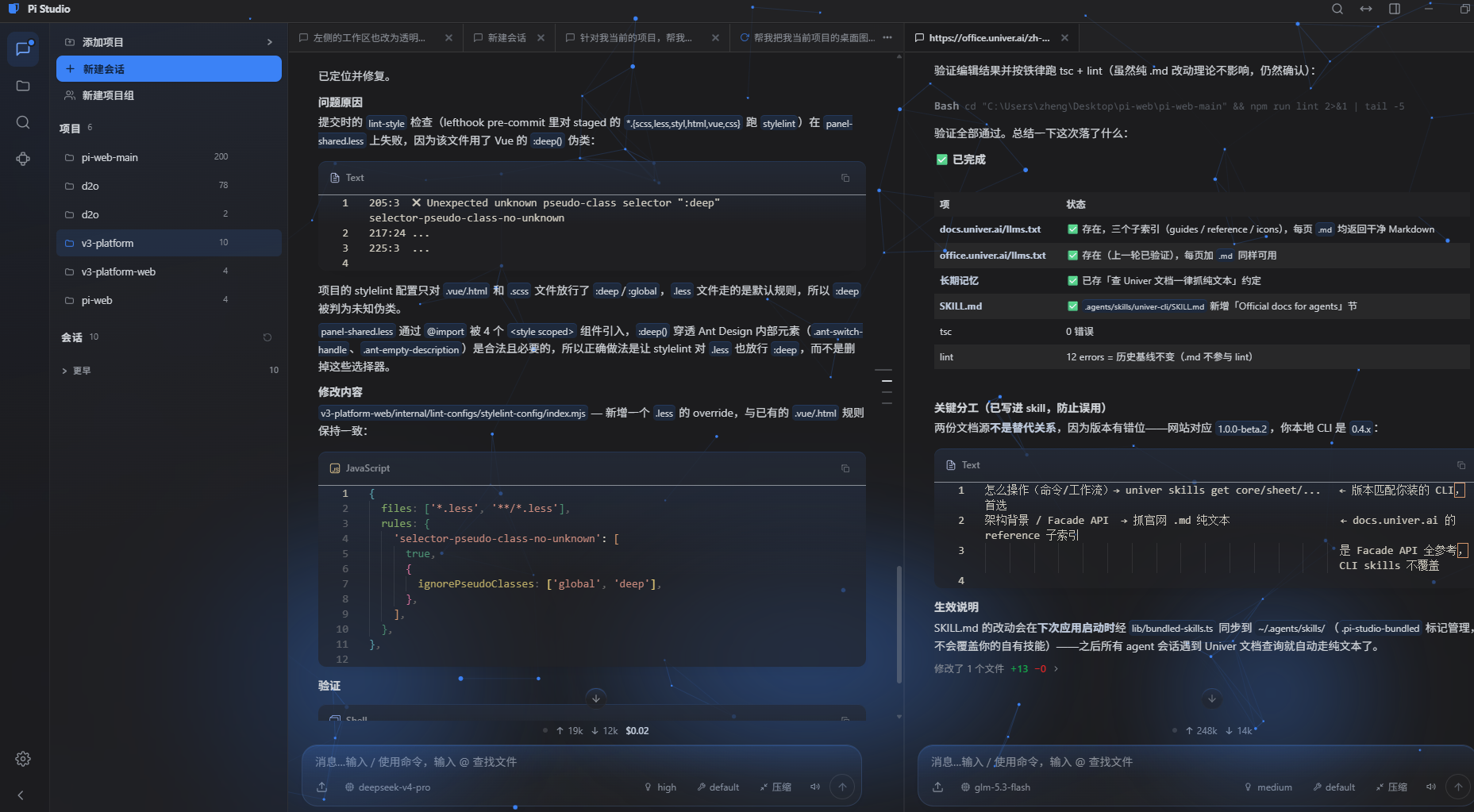Viewport: 1474px width, 812px height.
Task: Click the 项目 section header
Action: click(70, 128)
